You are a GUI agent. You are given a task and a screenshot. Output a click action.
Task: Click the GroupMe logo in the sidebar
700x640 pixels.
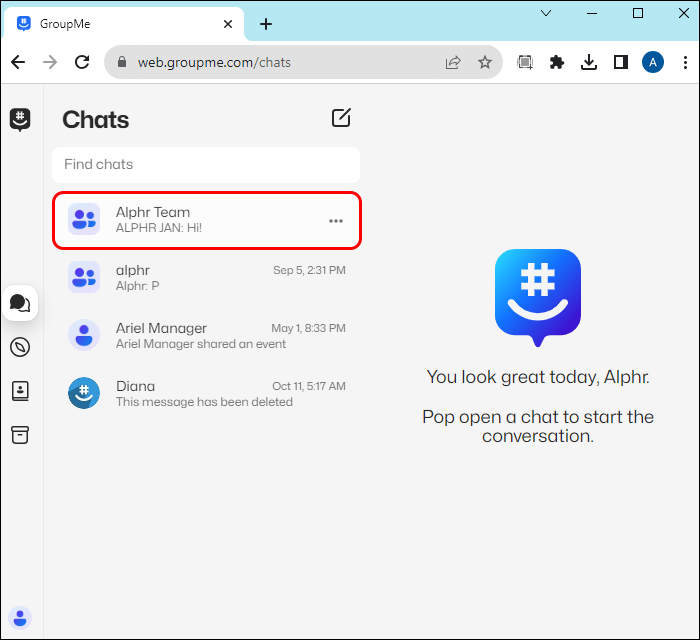pyautogui.click(x=20, y=119)
